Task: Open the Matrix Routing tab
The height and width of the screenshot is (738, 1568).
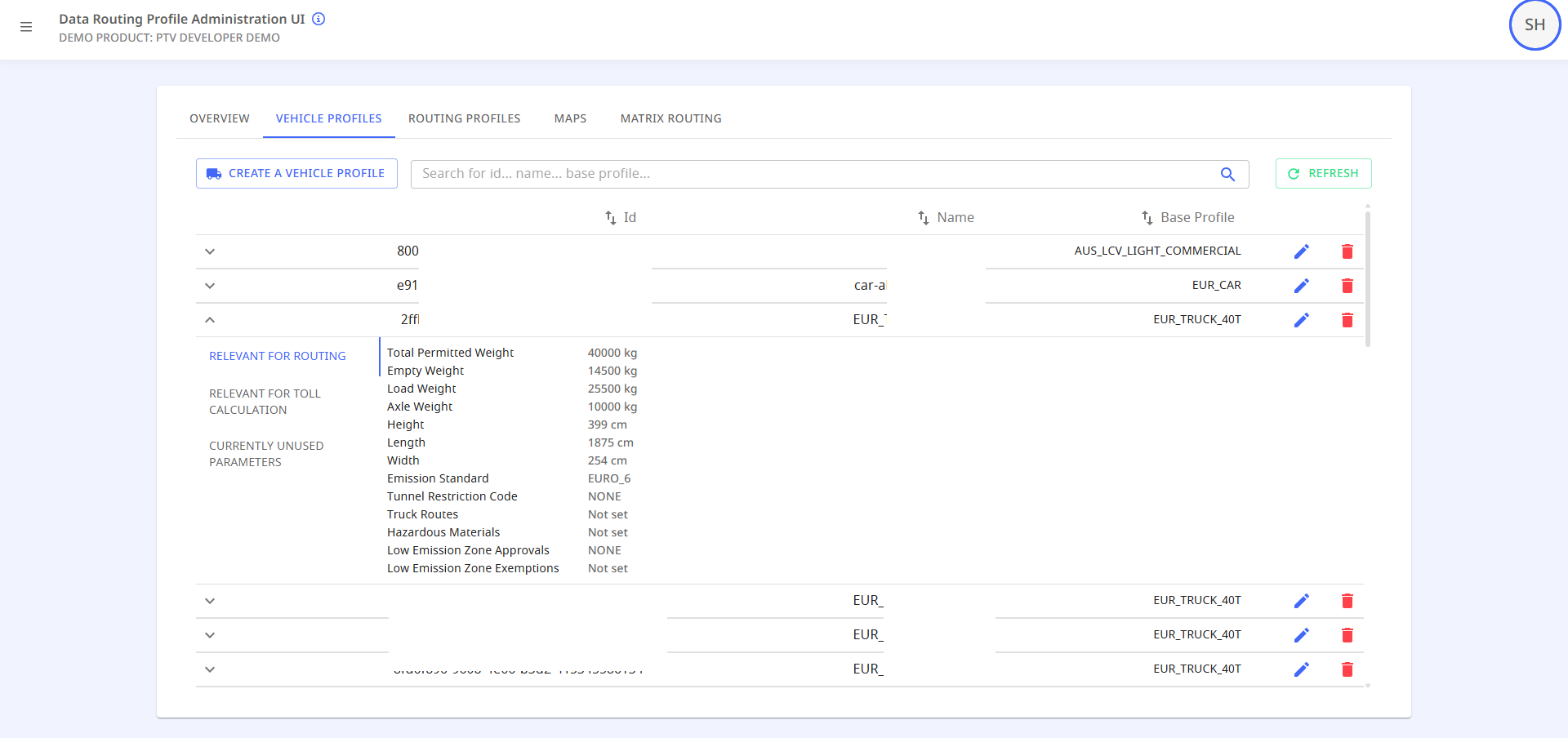Action: click(x=670, y=118)
